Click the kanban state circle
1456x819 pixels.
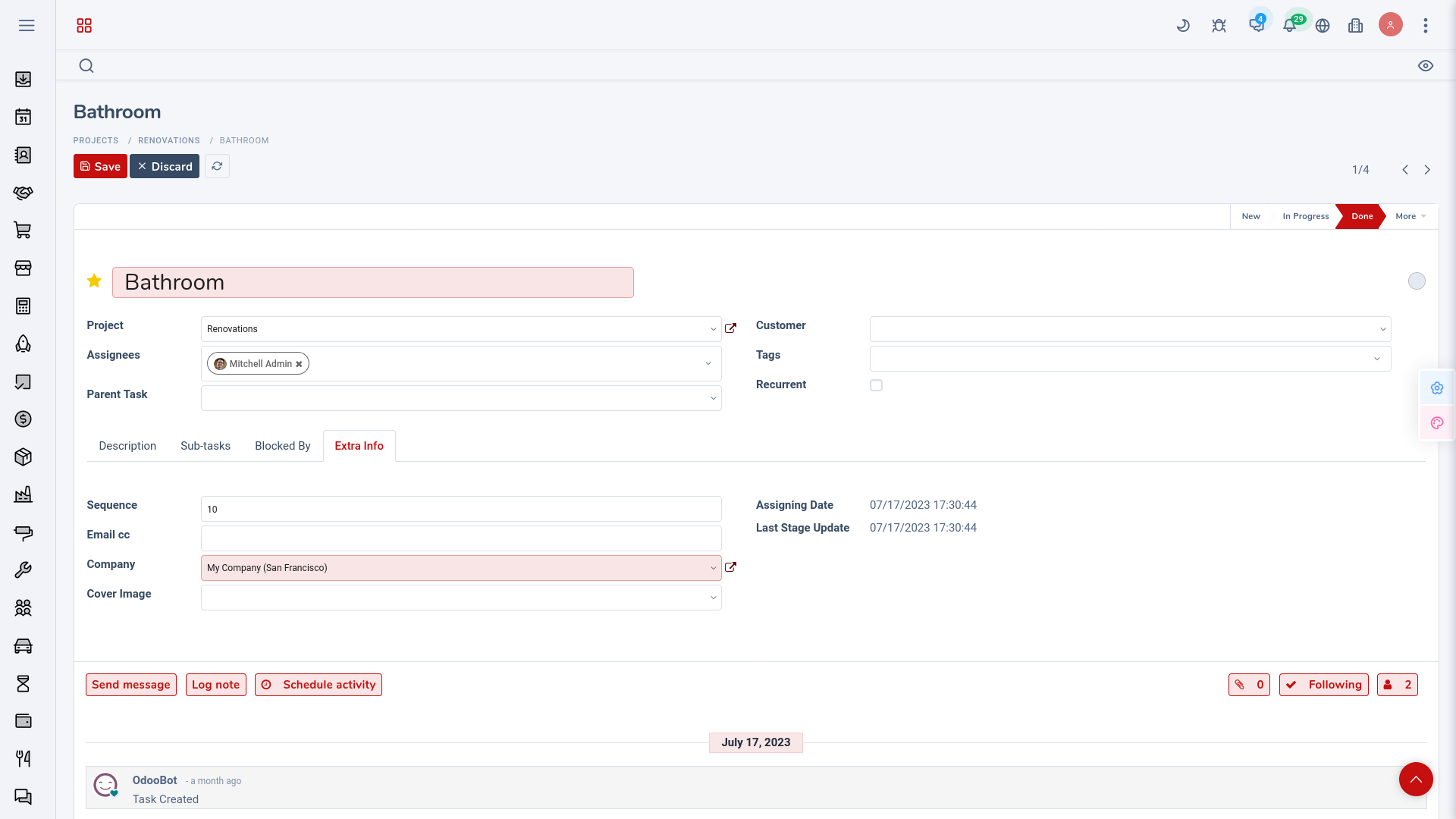pyautogui.click(x=1417, y=281)
